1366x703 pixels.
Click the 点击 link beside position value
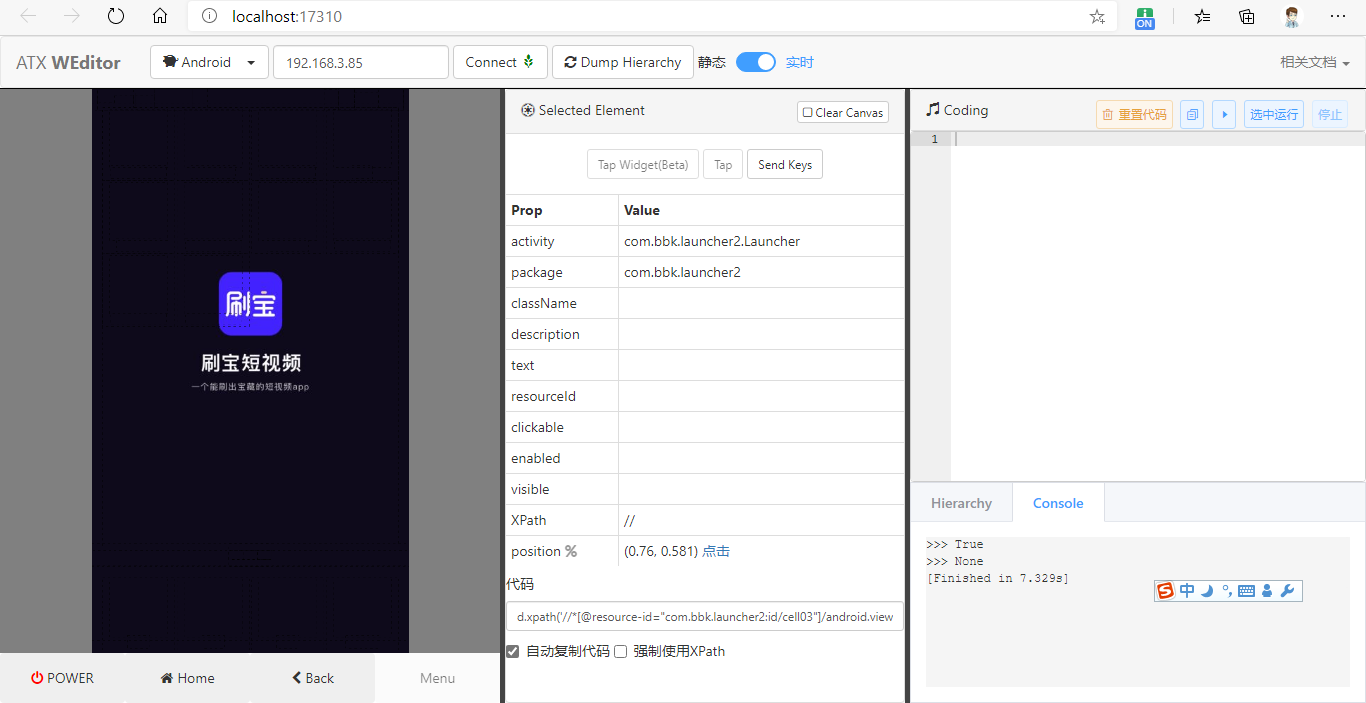click(x=716, y=551)
